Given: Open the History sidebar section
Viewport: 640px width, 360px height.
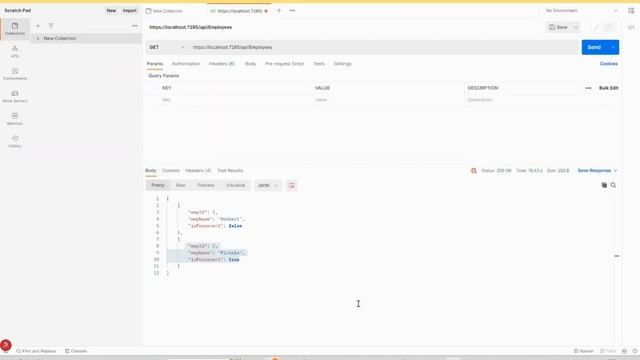Looking at the screenshot, I should [15, 141].
